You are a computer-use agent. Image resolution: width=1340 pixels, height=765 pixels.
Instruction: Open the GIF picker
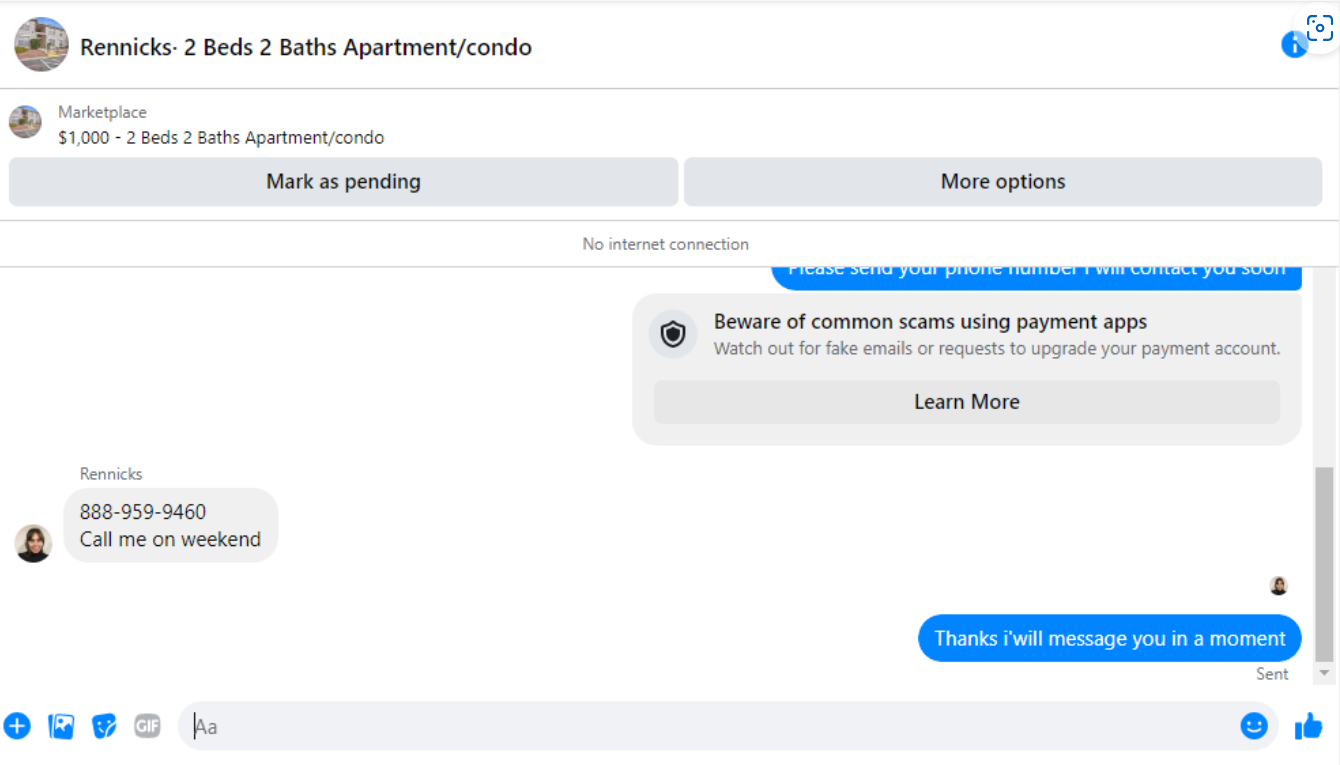pos(147,726)
